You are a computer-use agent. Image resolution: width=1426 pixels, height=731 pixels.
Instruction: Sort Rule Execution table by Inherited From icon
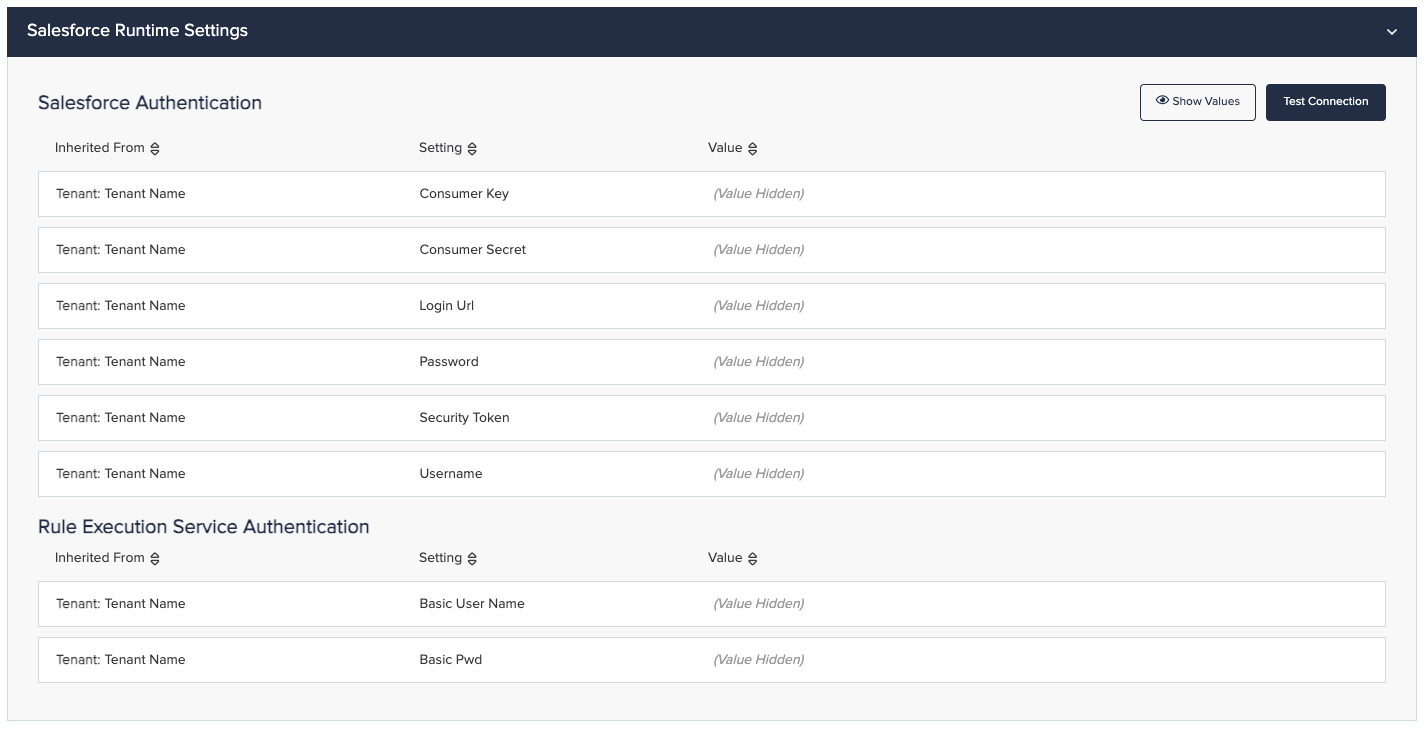pos(155,559)
